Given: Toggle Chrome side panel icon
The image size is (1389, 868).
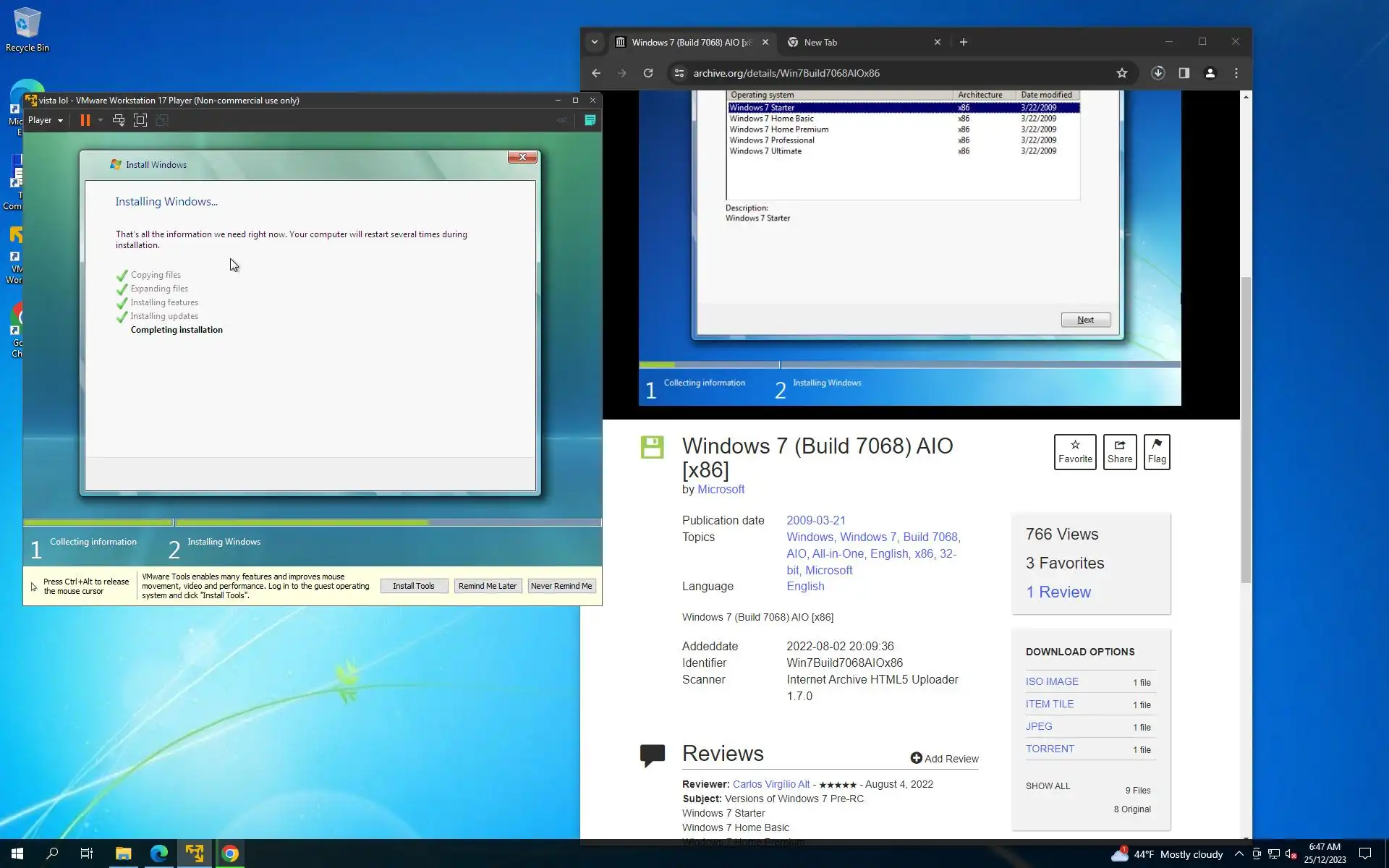Looking at the screenshot, I should 1184,73.
